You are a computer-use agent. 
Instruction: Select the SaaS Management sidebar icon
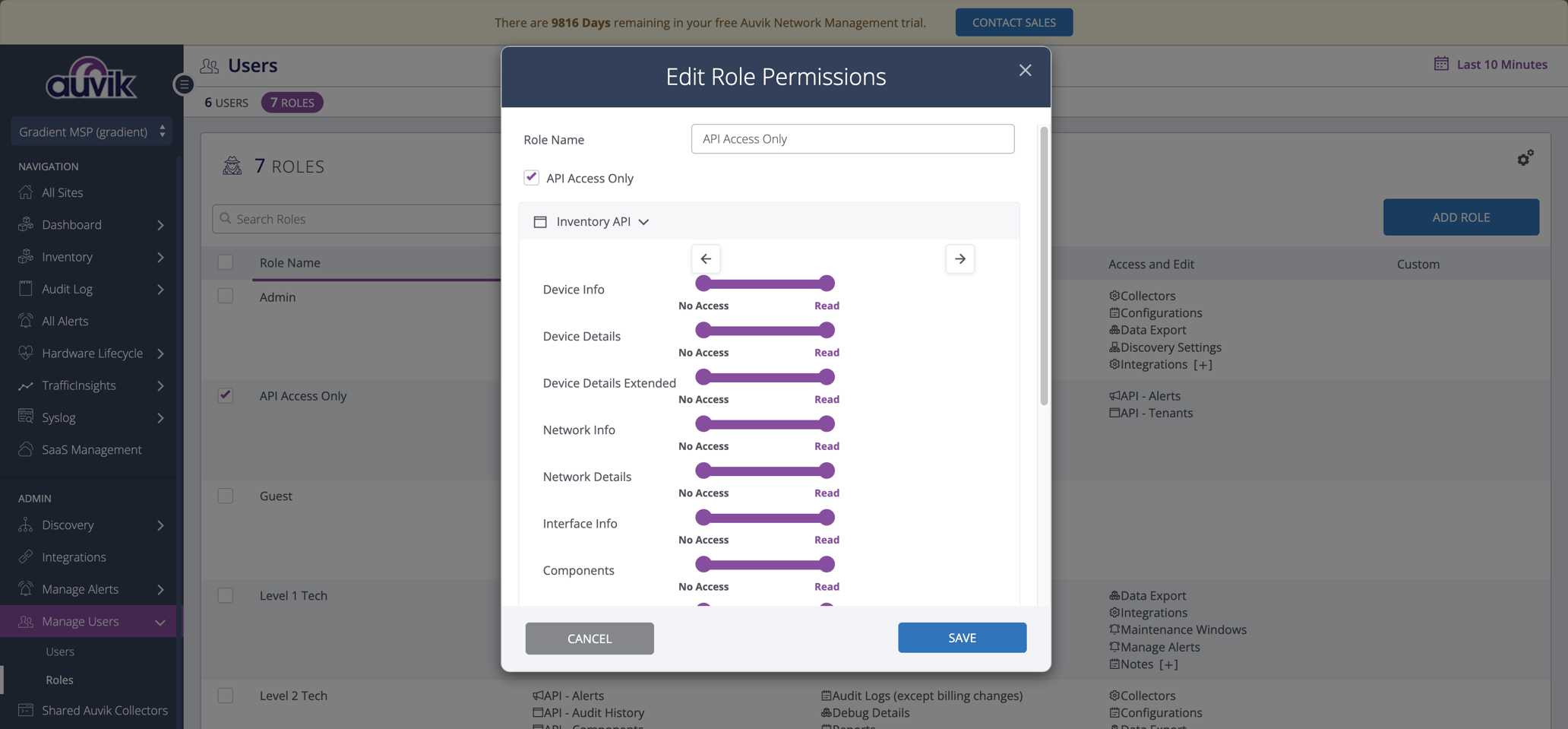25,449
